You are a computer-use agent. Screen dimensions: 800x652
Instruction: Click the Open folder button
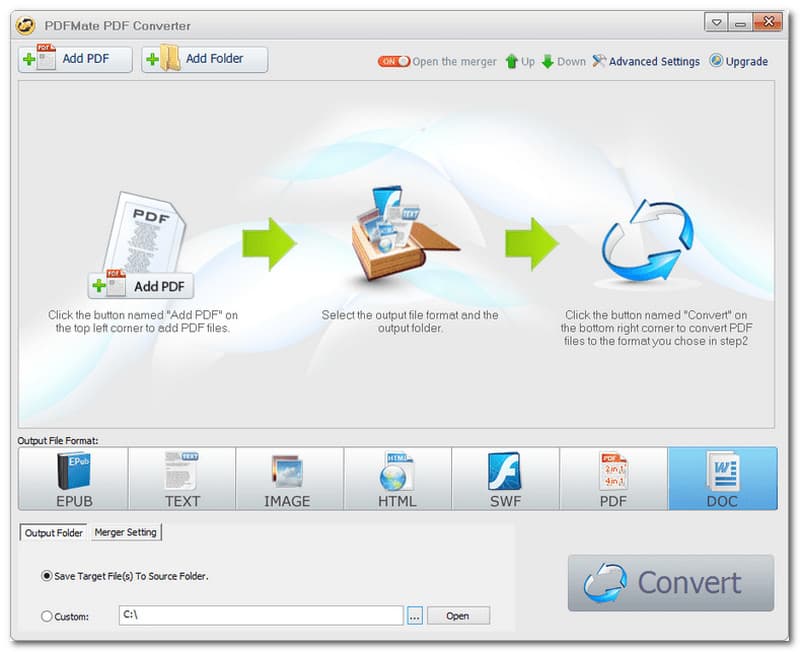click(458, 616)
